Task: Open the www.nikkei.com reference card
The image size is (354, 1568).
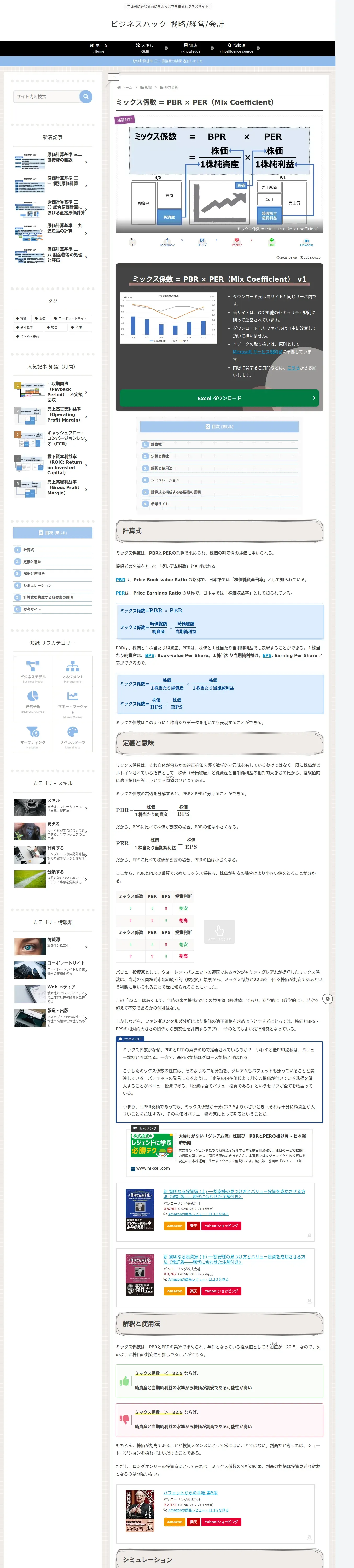Action: click(219, 1152)
